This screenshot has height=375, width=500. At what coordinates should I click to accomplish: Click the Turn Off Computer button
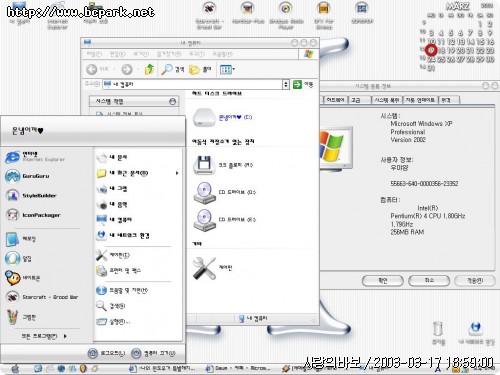[x=153, y=353]
